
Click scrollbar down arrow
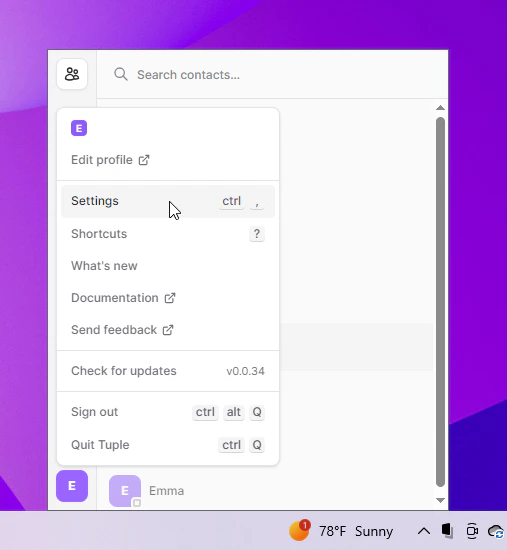tap(440, 500)
